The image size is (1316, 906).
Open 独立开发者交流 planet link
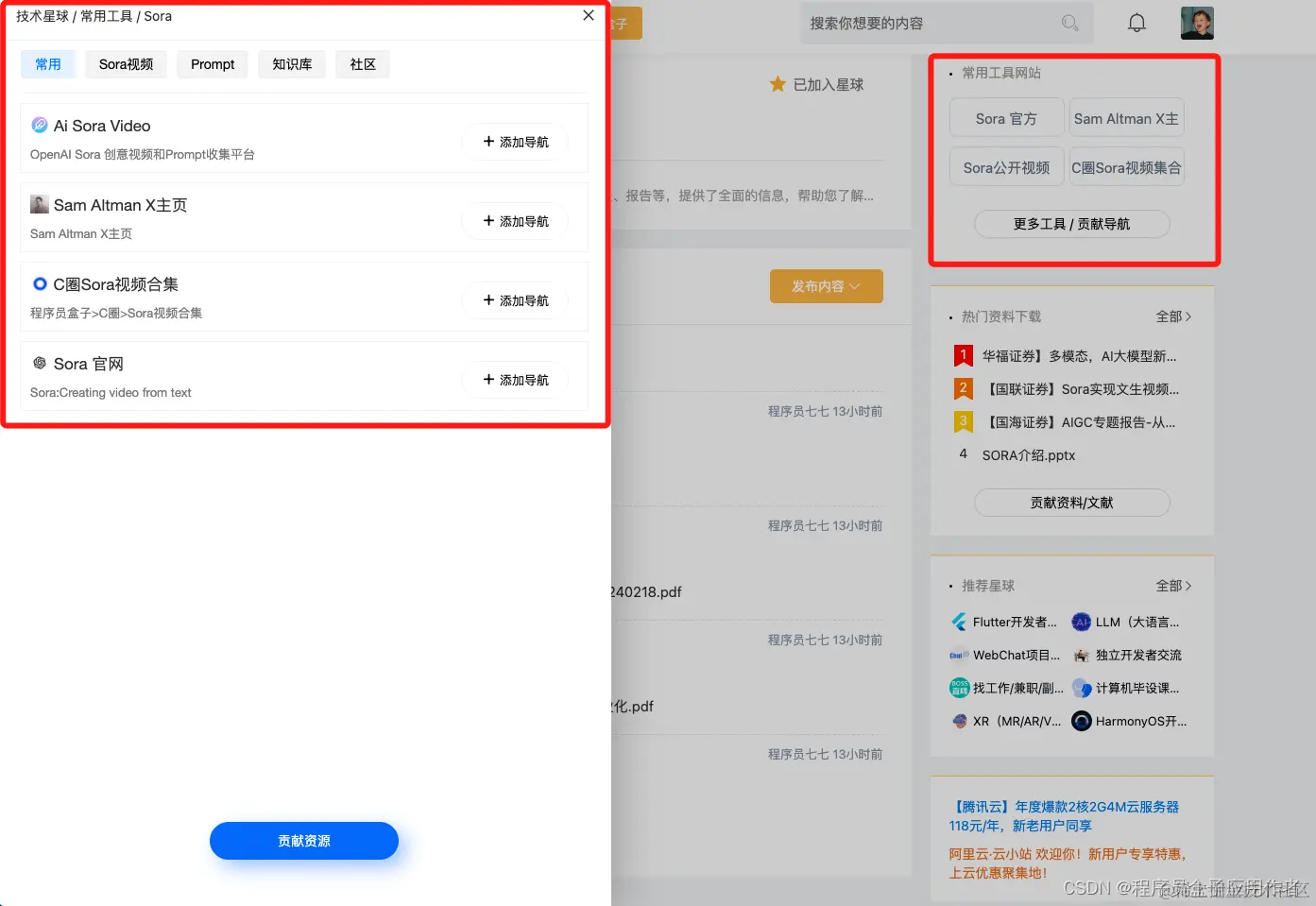coord(1138,655)
